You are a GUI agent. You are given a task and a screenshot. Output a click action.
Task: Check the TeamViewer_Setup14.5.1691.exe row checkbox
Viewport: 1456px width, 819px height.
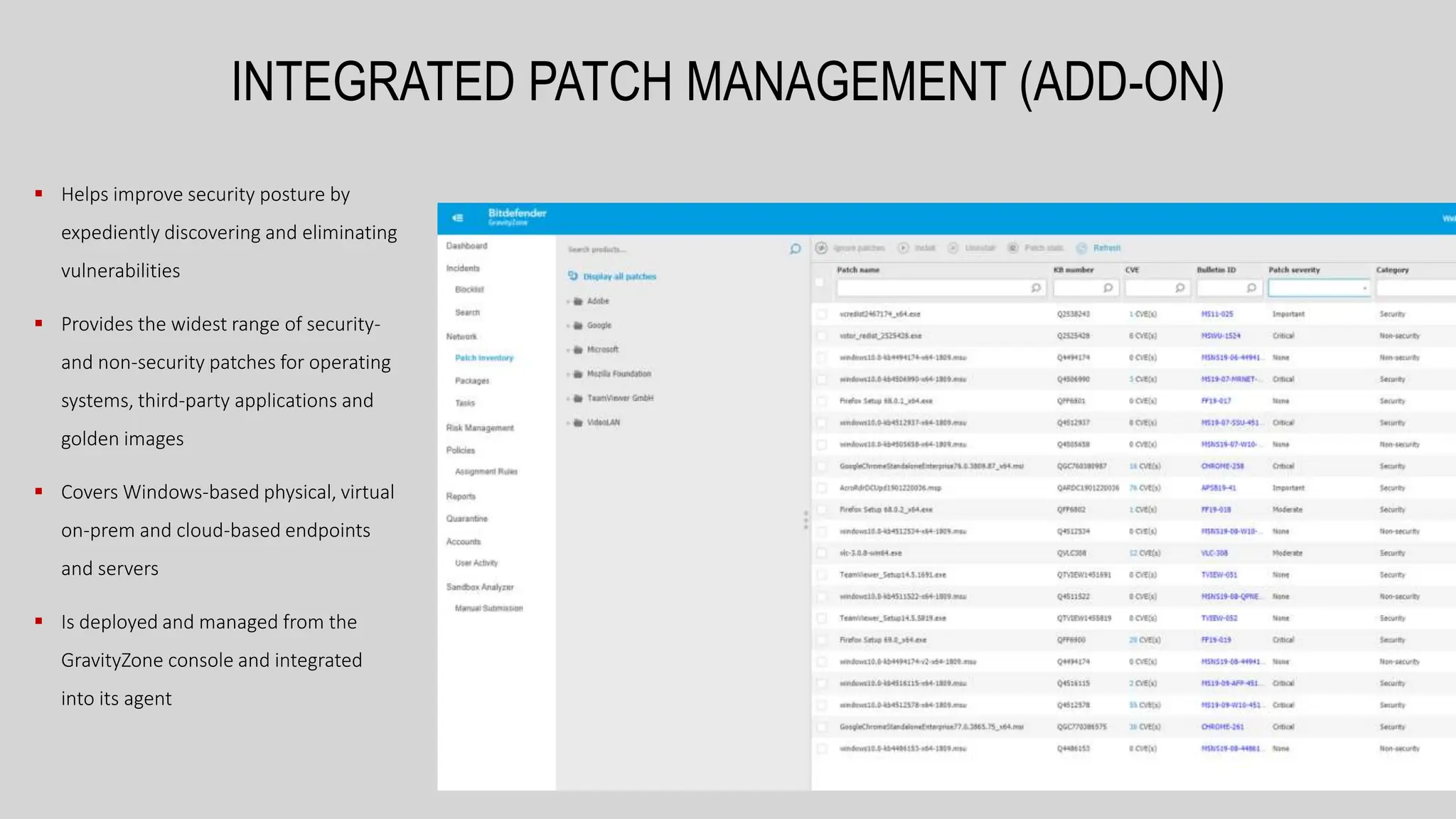[x=822, y=575]
